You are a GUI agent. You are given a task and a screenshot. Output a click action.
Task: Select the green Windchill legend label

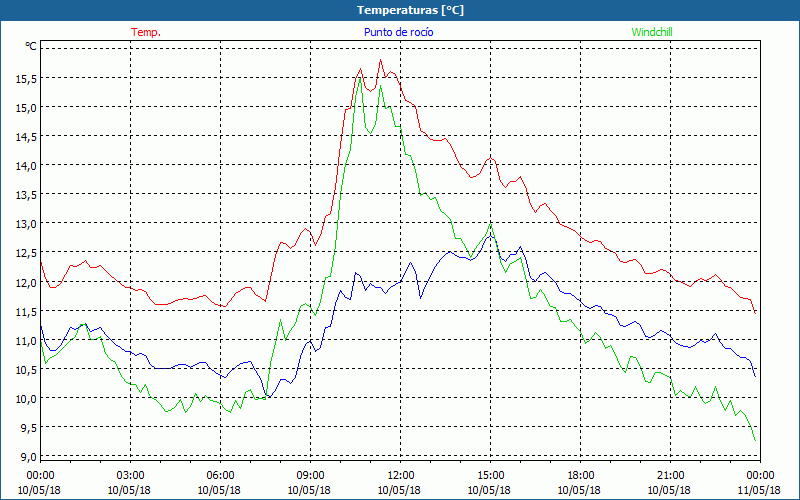652,32
